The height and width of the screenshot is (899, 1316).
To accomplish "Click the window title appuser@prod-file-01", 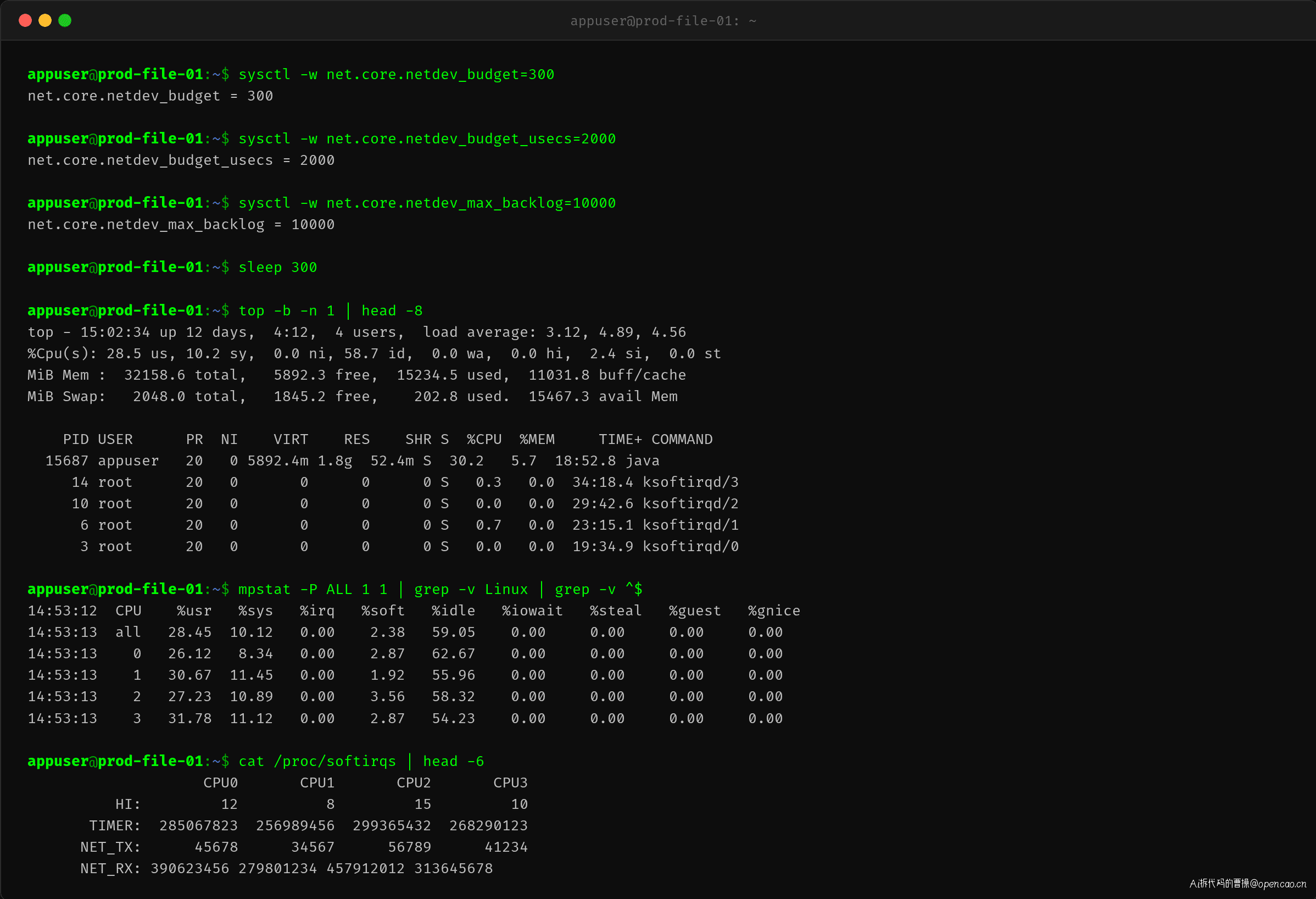I will [x=663, y=21].
